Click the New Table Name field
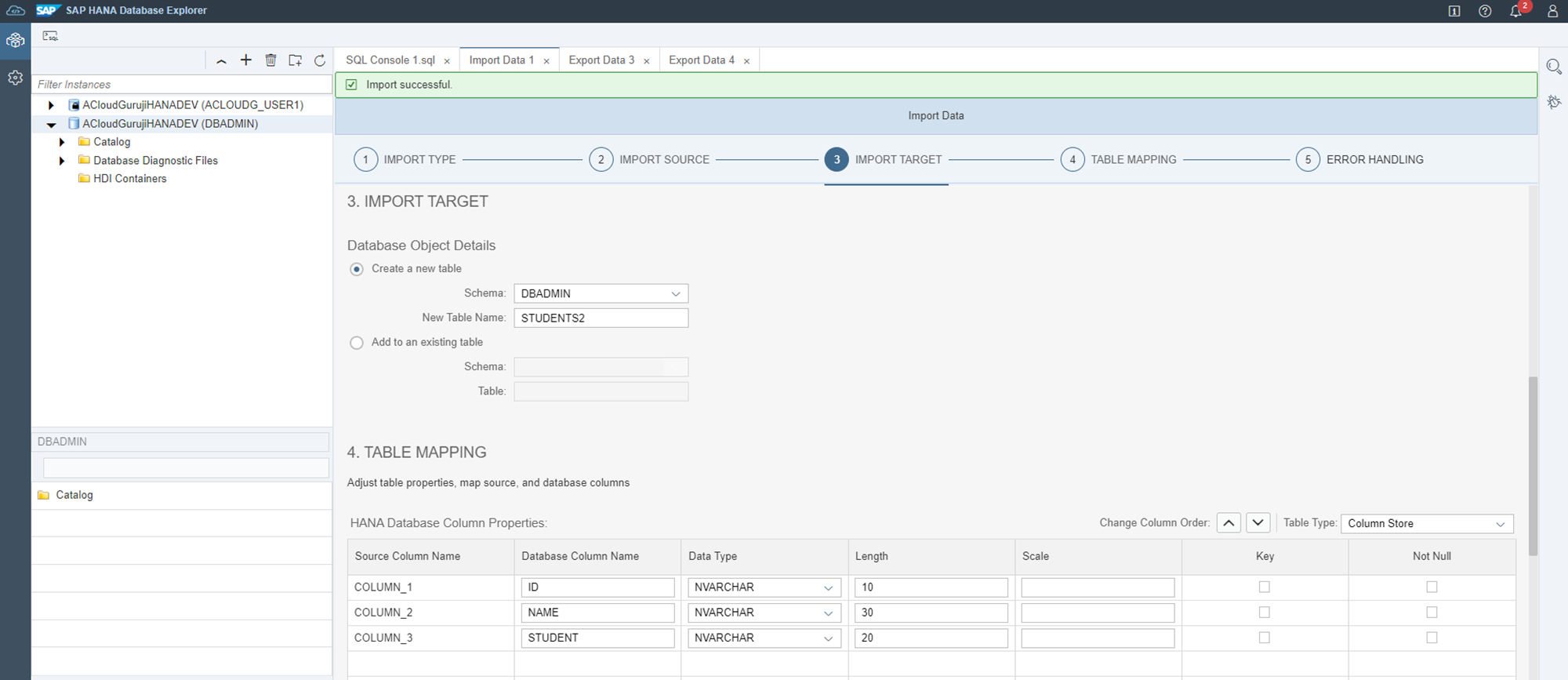 pyautogui.click(x=601, y=318)
